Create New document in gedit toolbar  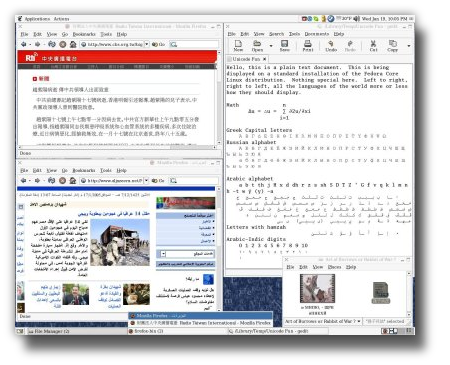(x=238, y=46)
